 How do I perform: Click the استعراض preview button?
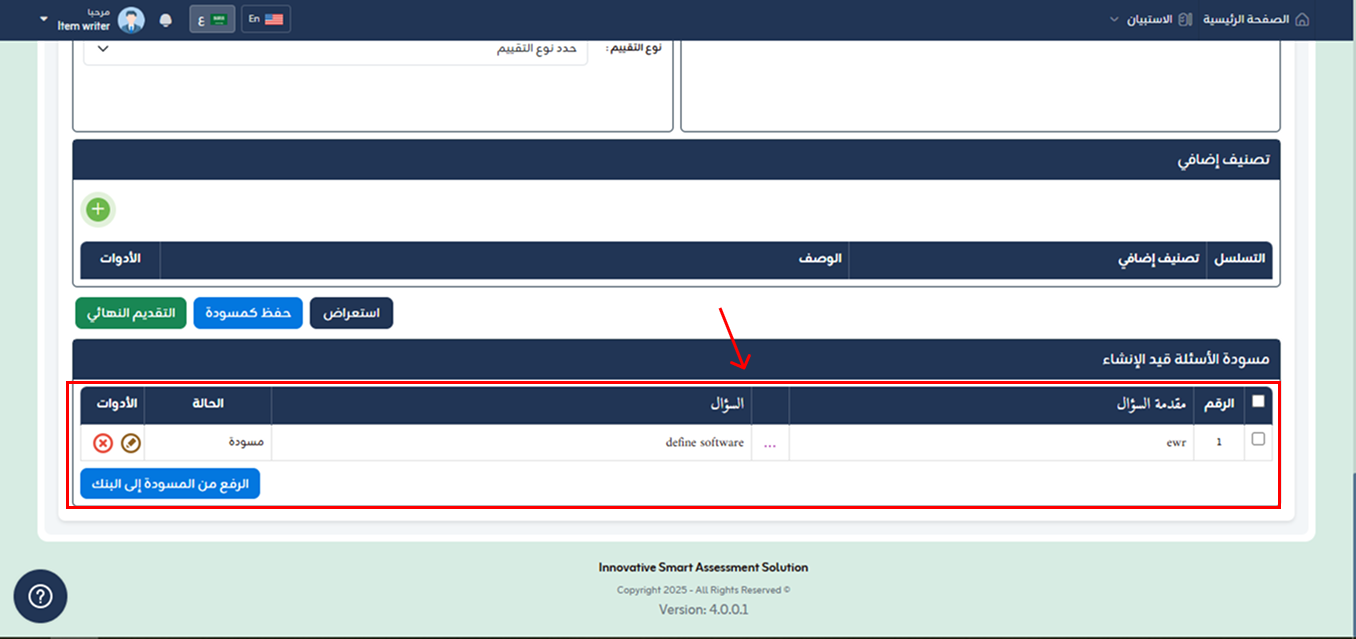tap(352, 313)
